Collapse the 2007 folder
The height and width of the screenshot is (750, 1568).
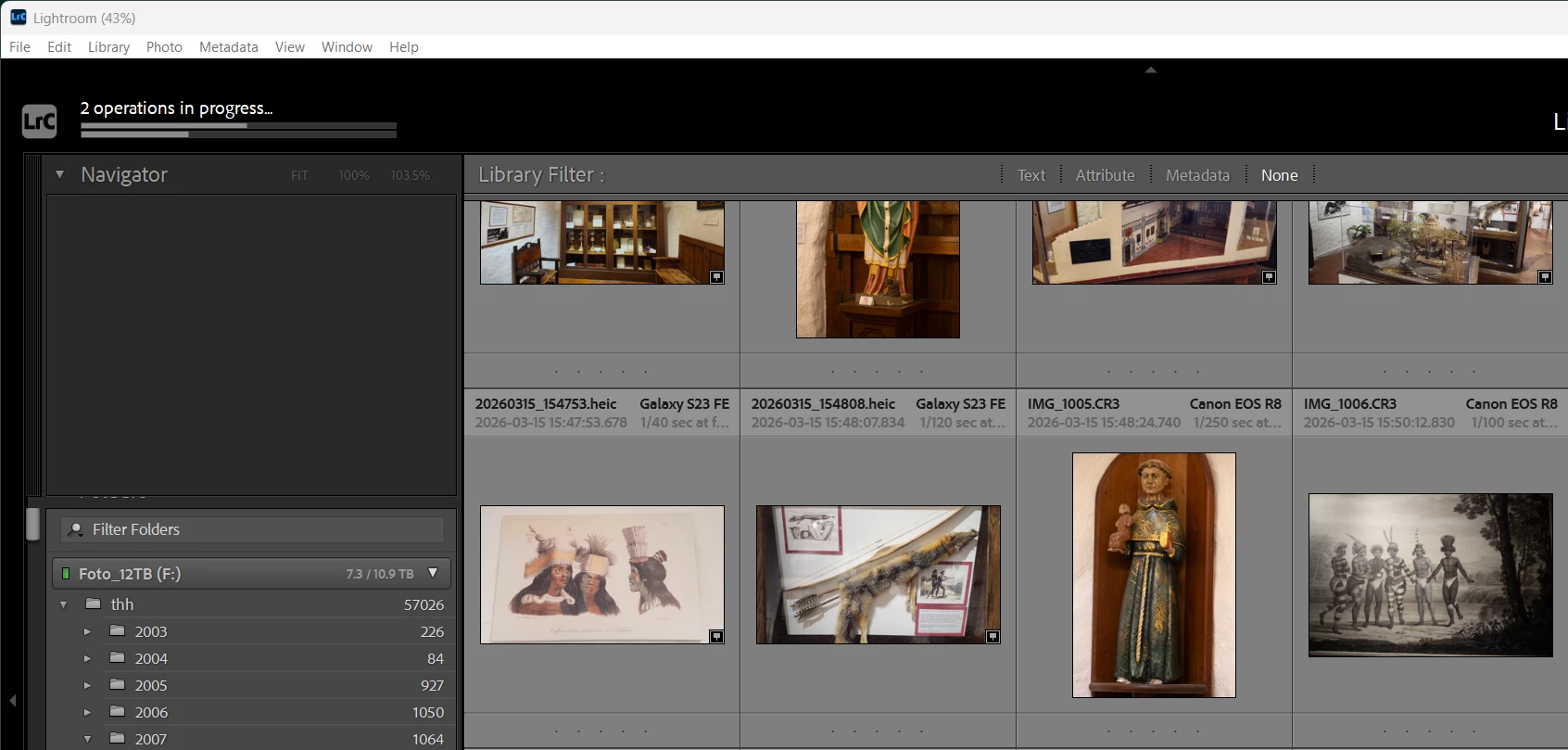87,739
